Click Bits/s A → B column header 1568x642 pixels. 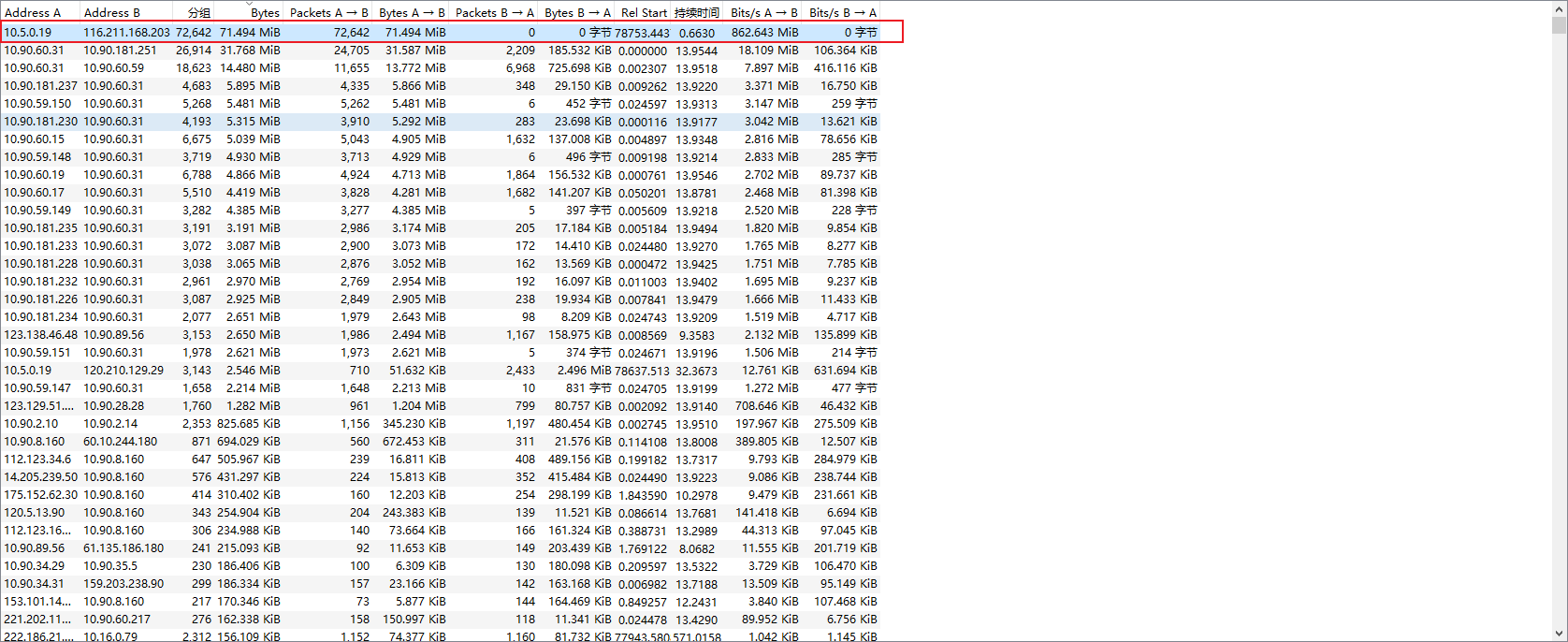(763, 13)
